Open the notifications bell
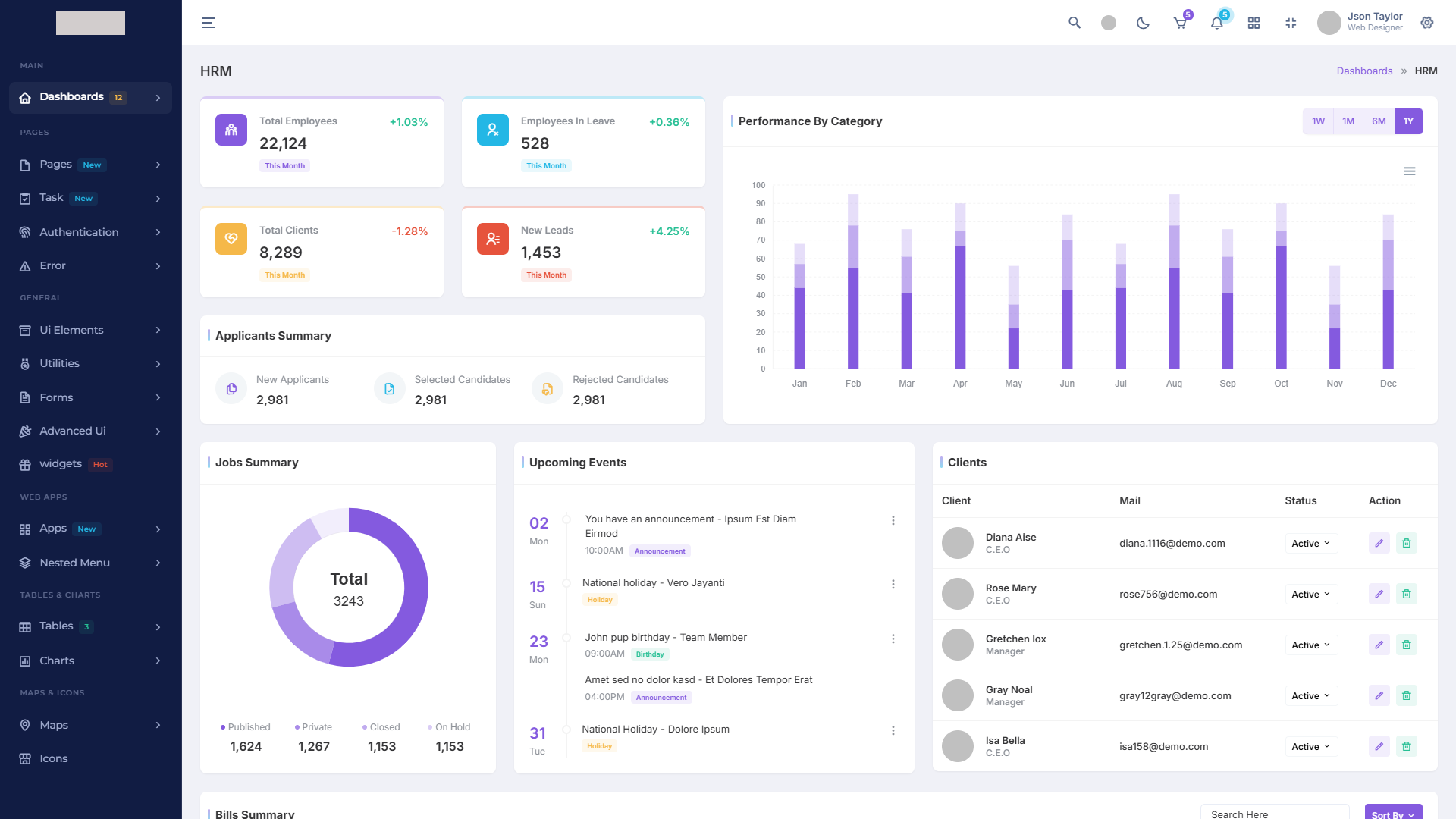This screenshot has height=819, width=1456. 1216,23
